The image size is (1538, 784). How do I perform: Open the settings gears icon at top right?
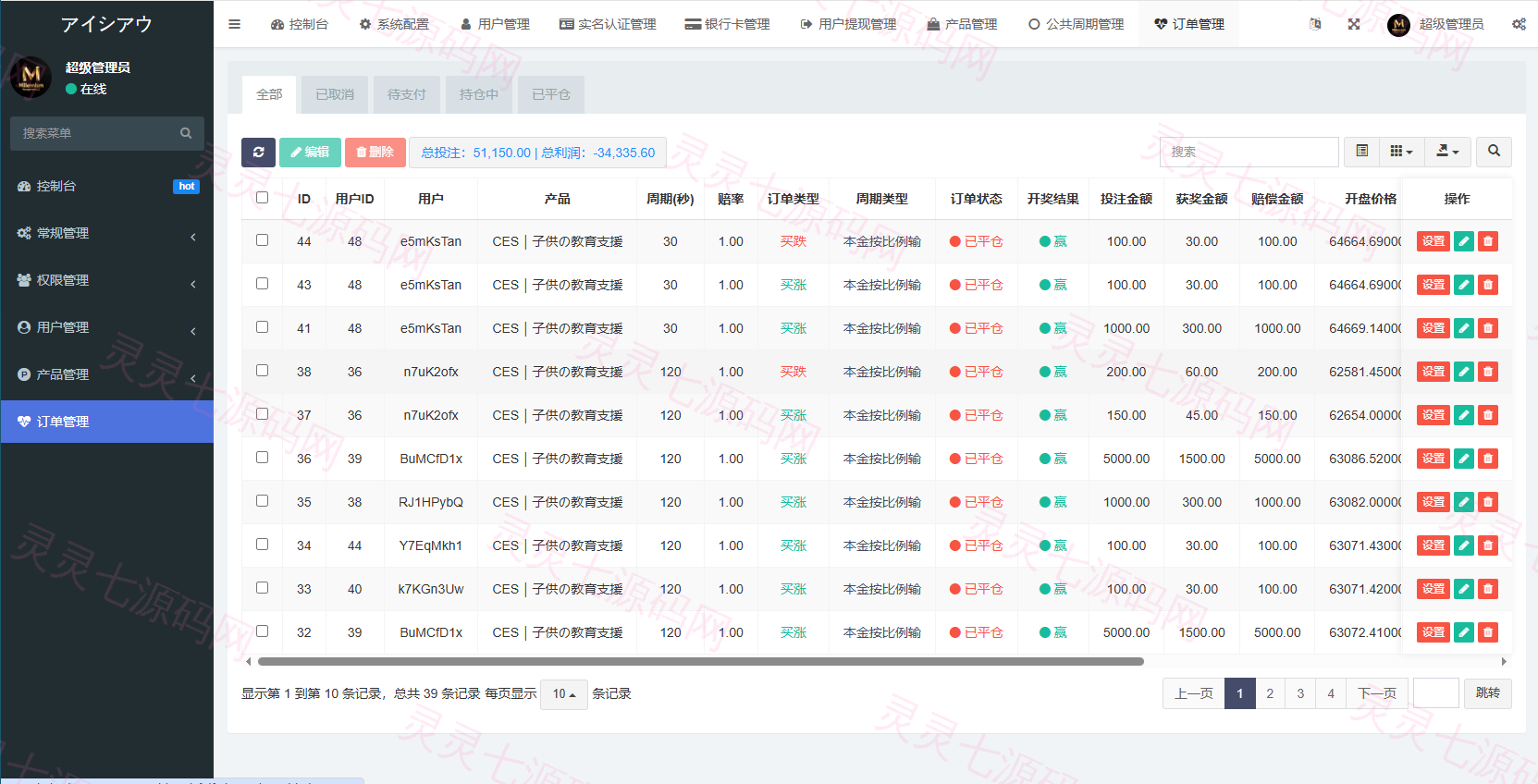coord(1519,24)
